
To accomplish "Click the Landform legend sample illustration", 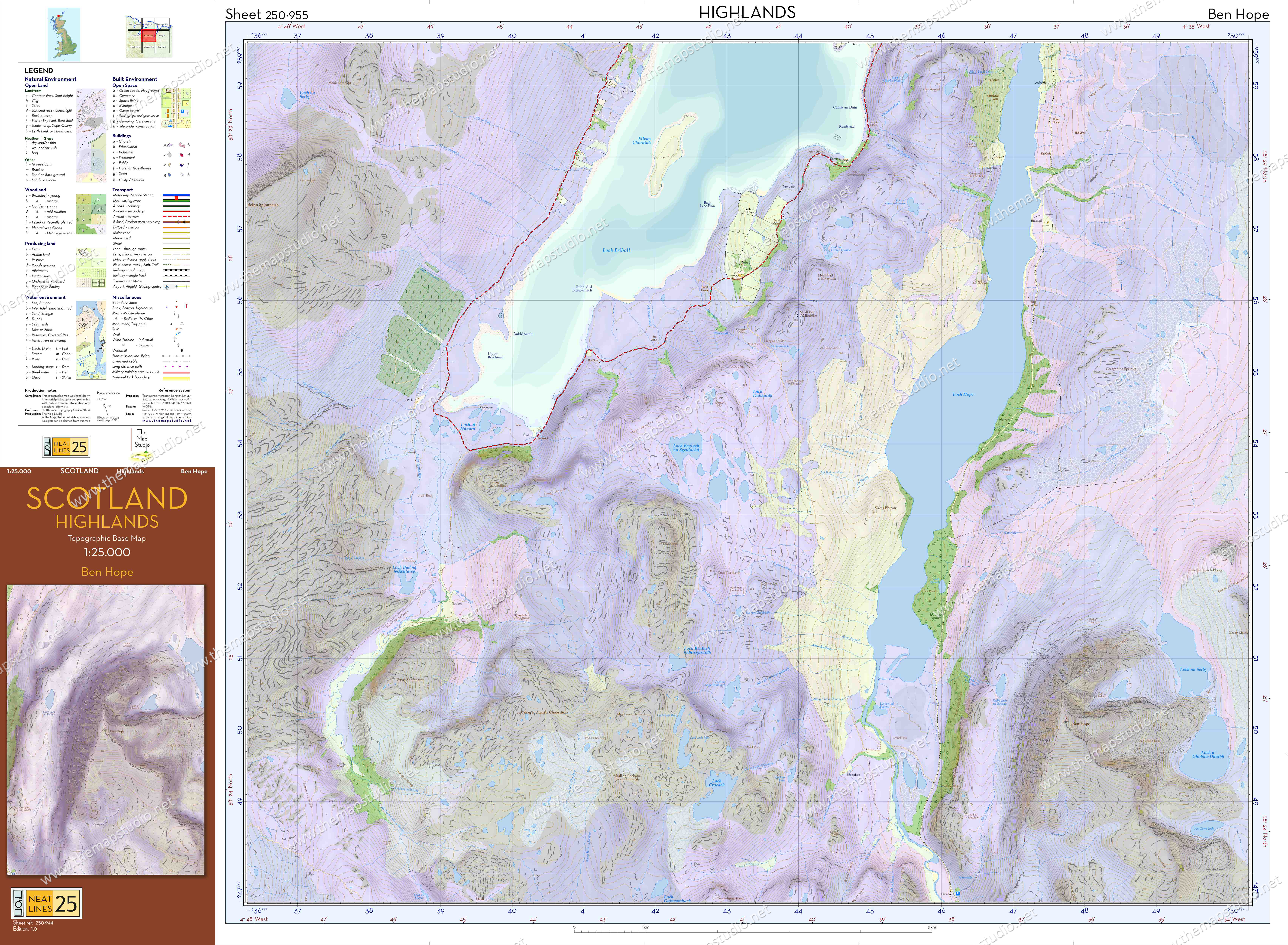I will point(91,135).
